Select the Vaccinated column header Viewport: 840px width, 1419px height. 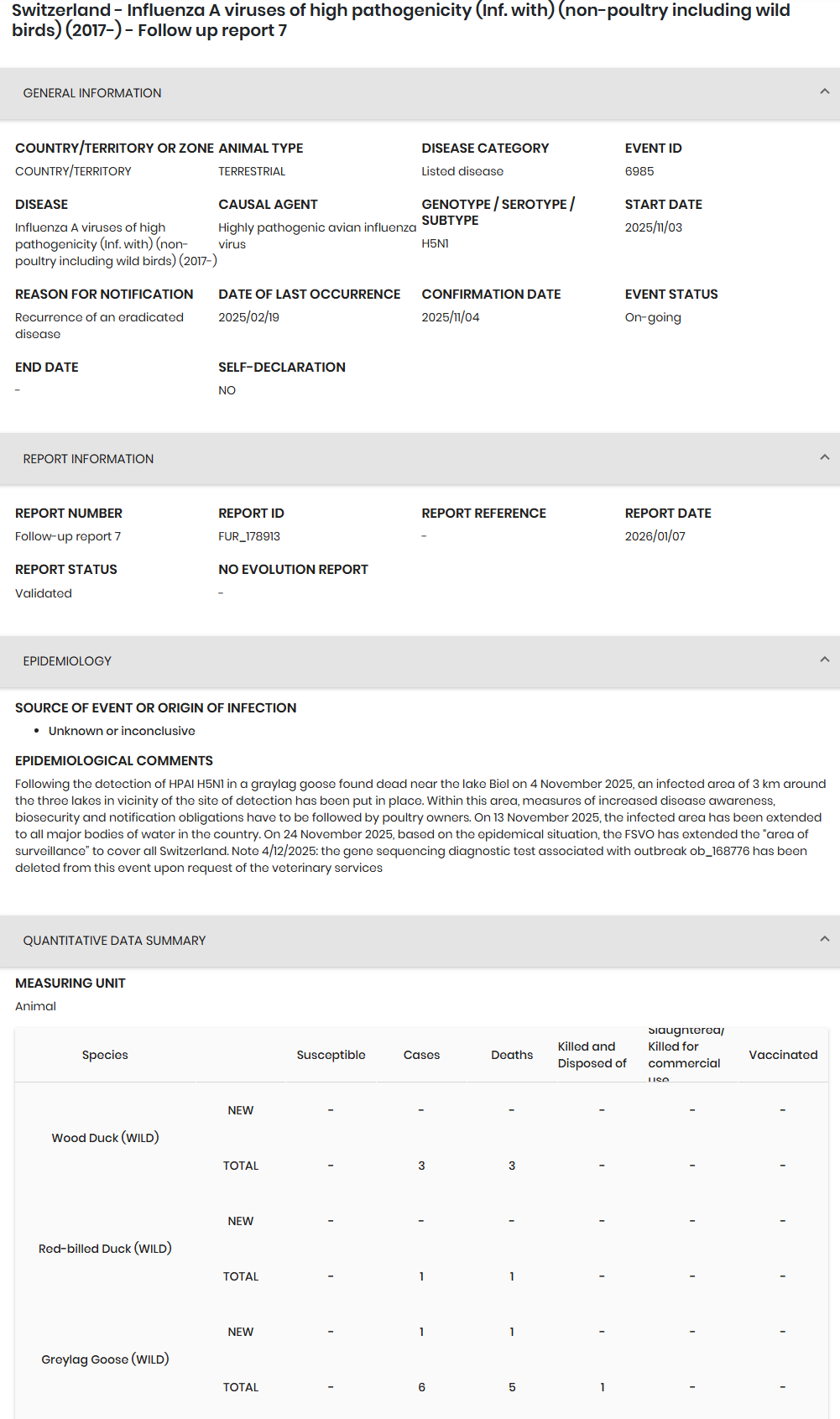782,1055
